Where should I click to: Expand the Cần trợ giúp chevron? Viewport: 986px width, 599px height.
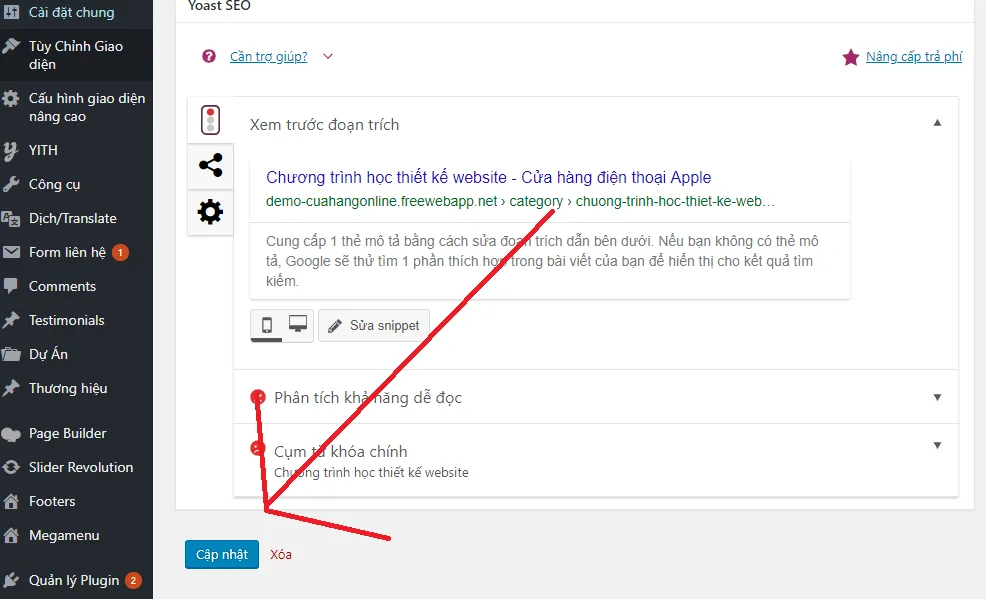[328, 57]
